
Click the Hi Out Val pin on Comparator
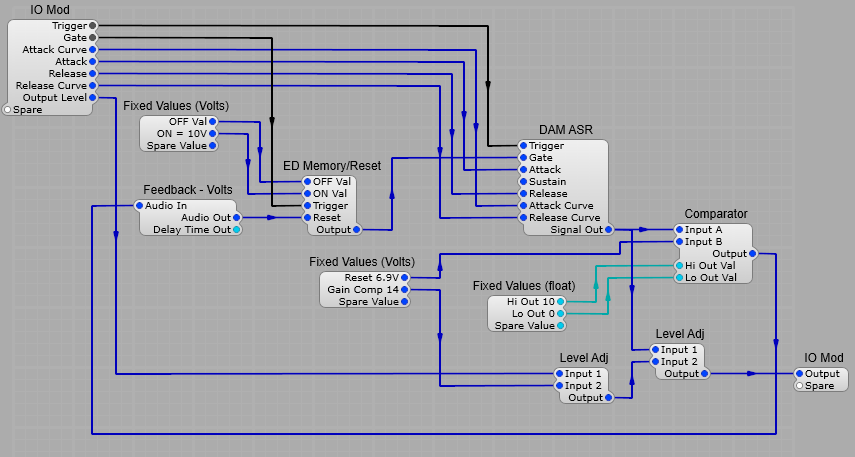pyautogui.click(x=678, y=265)
